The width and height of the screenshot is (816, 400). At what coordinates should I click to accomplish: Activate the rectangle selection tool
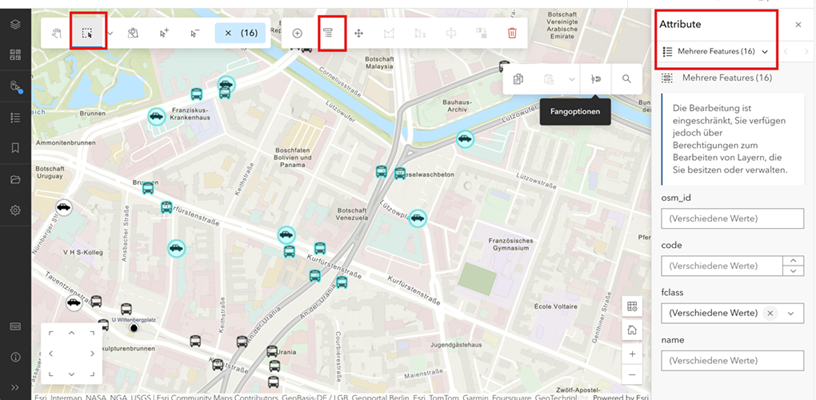pyautogui.click(x=87, y=33)
